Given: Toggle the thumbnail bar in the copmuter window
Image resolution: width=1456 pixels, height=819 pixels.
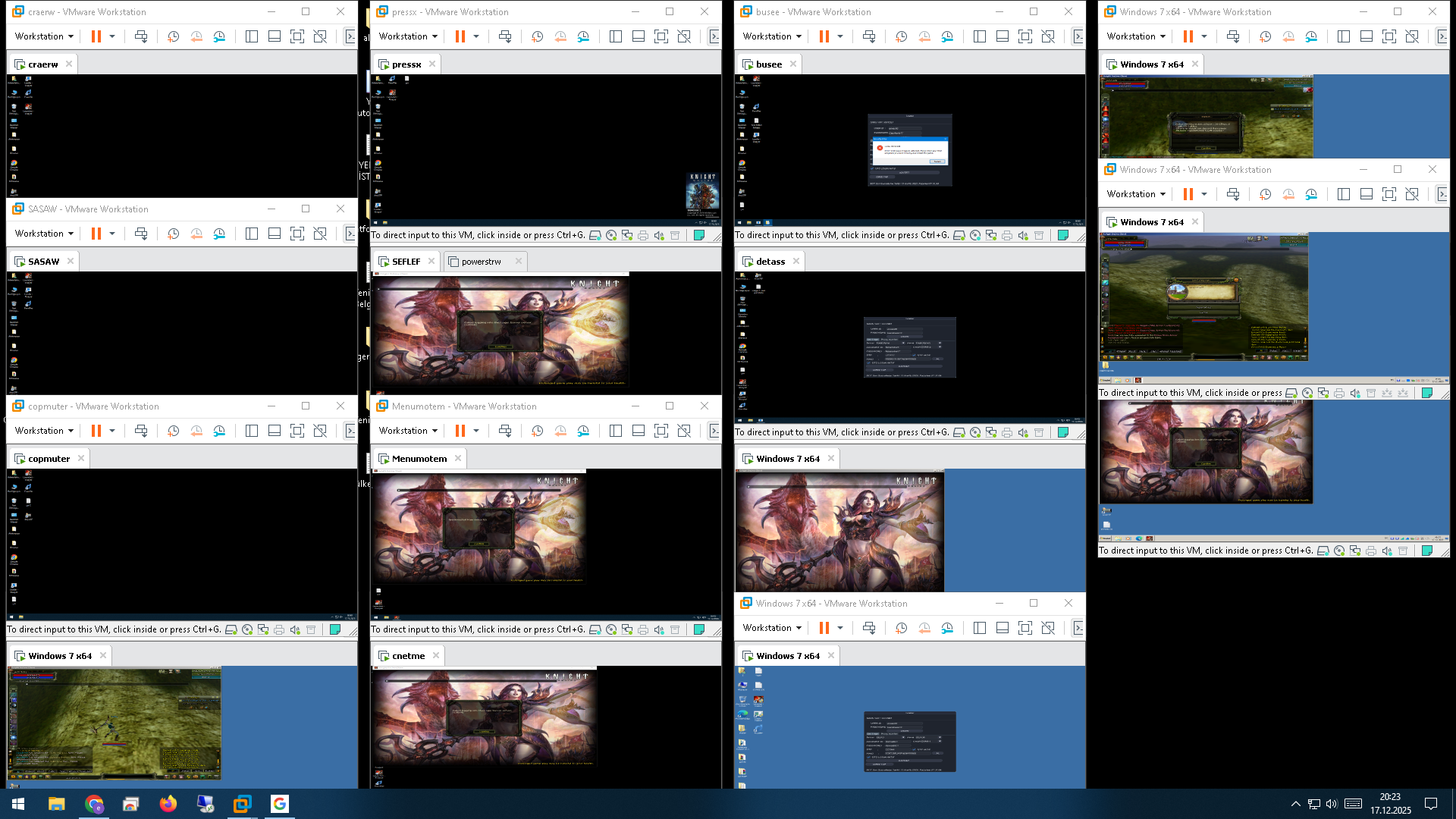Looking at the screenshot, I should [x=275, y=431].
